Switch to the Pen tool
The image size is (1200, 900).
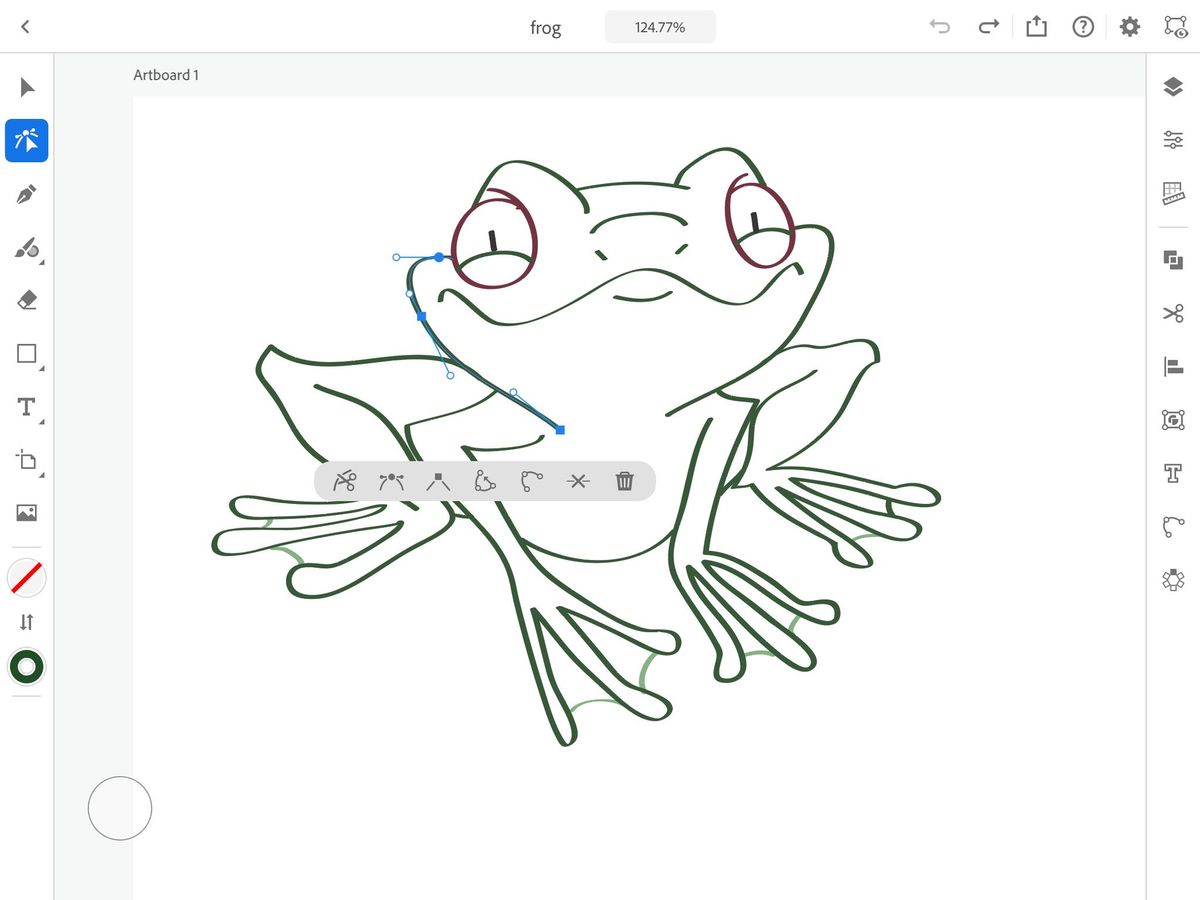26,194
